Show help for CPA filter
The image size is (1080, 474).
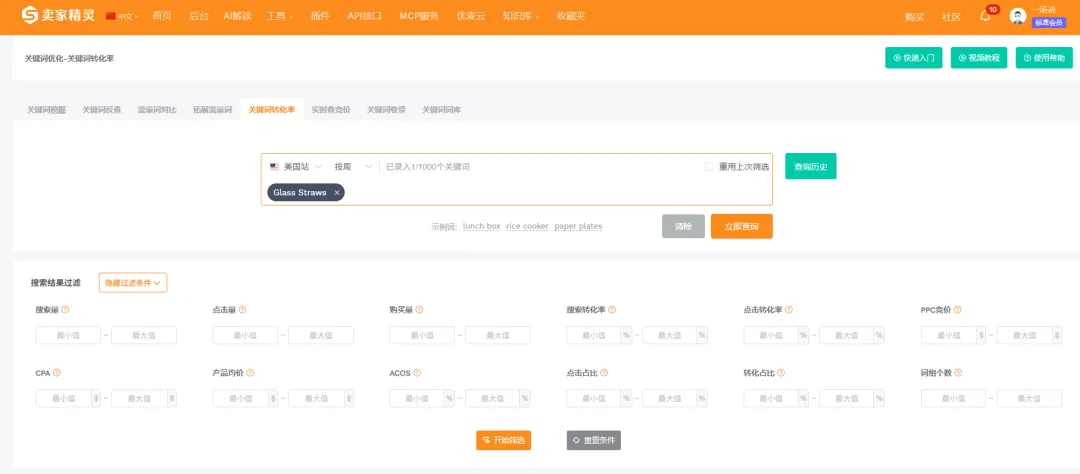(56, 373)
